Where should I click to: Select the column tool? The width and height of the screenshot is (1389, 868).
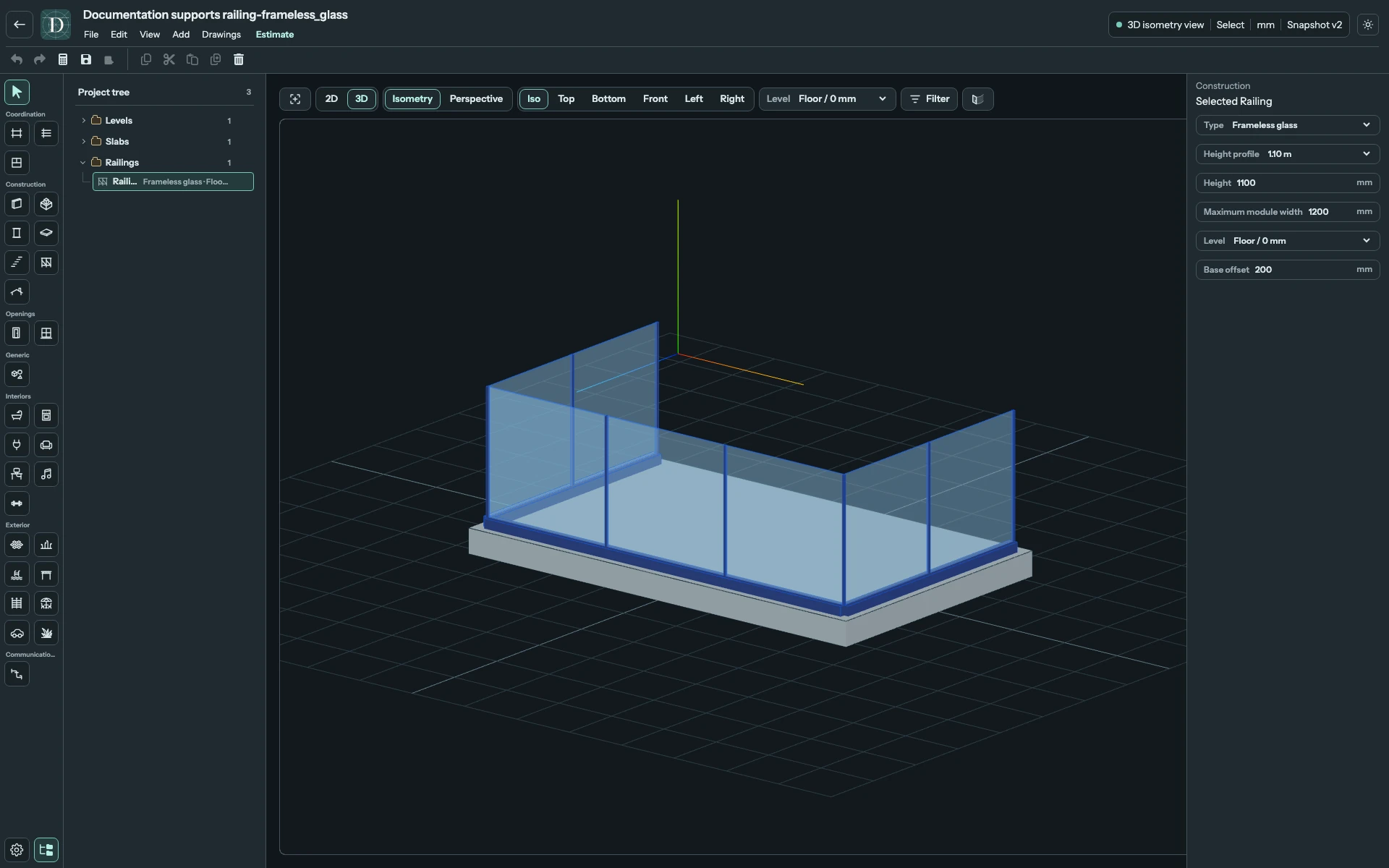click(17, 233)
